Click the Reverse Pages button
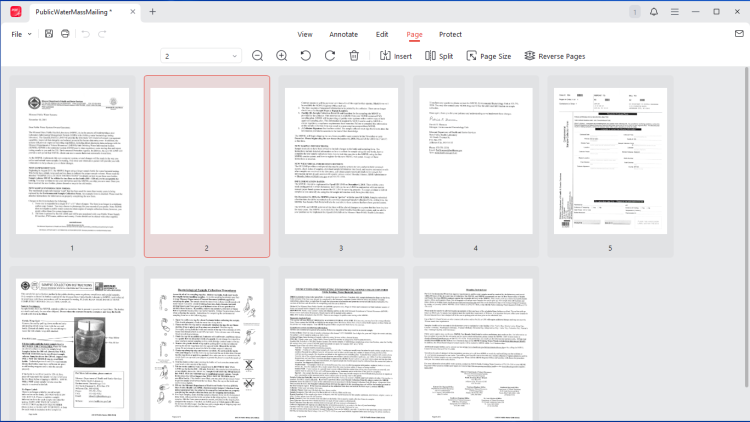The image size is (750, 422). 555,56
